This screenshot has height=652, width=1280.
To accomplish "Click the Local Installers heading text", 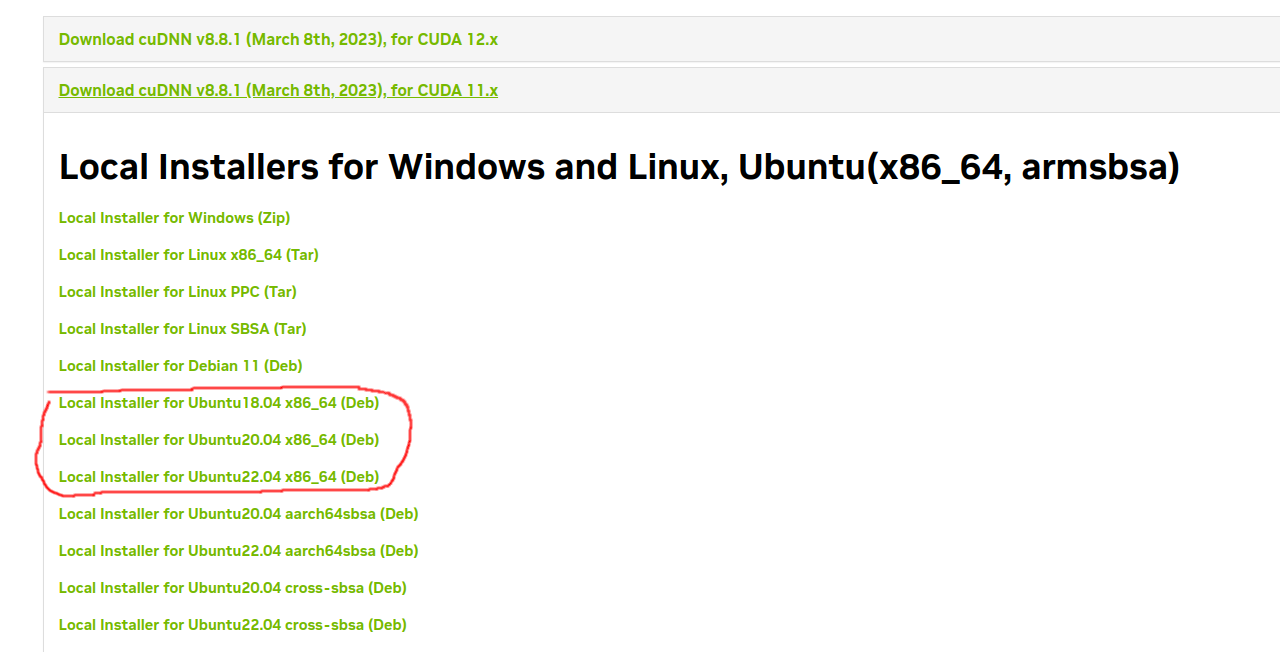I will click(620, 166).
